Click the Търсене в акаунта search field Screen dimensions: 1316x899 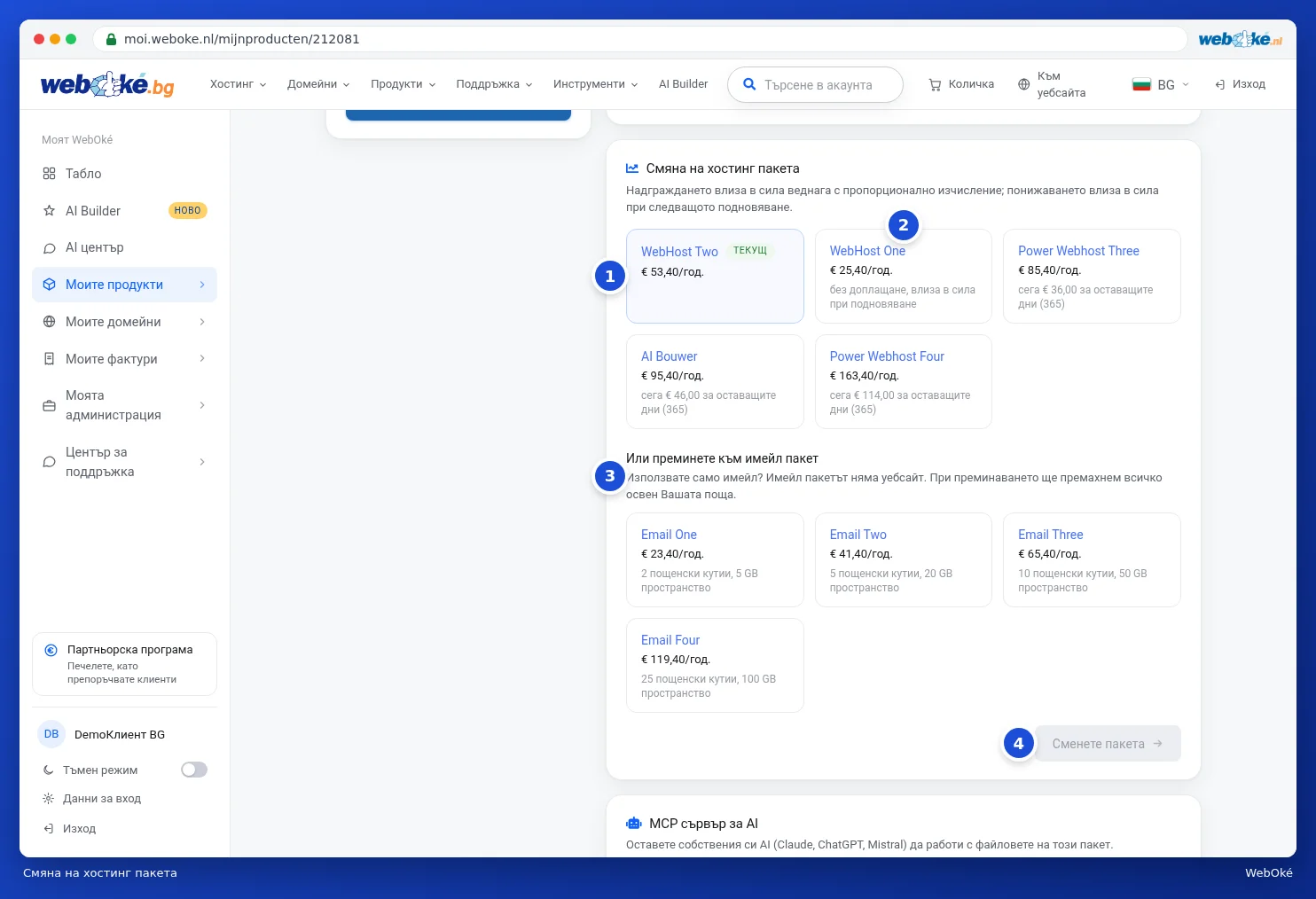pos(815,85)
